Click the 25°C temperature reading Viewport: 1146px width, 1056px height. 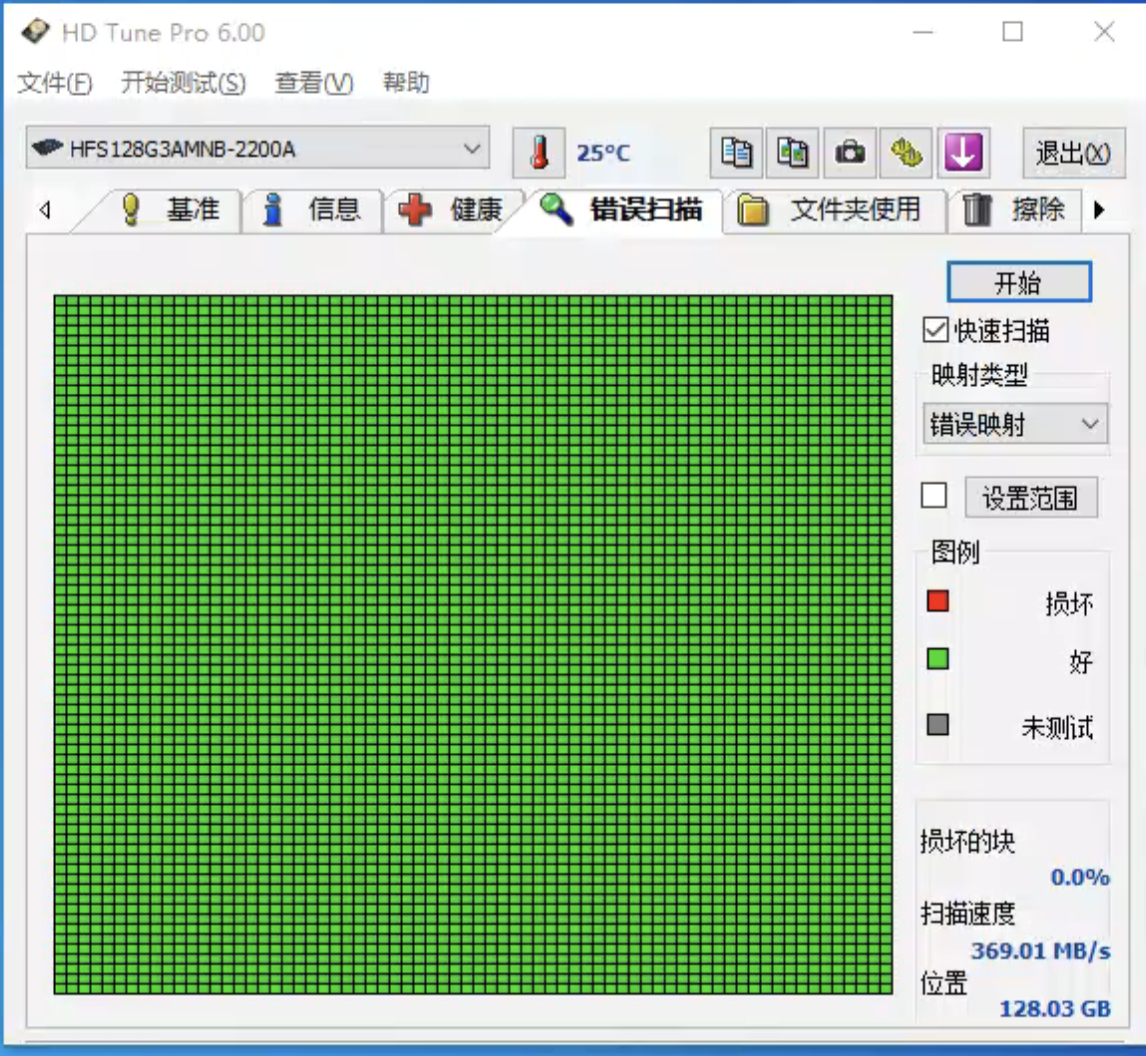(603, 153)
